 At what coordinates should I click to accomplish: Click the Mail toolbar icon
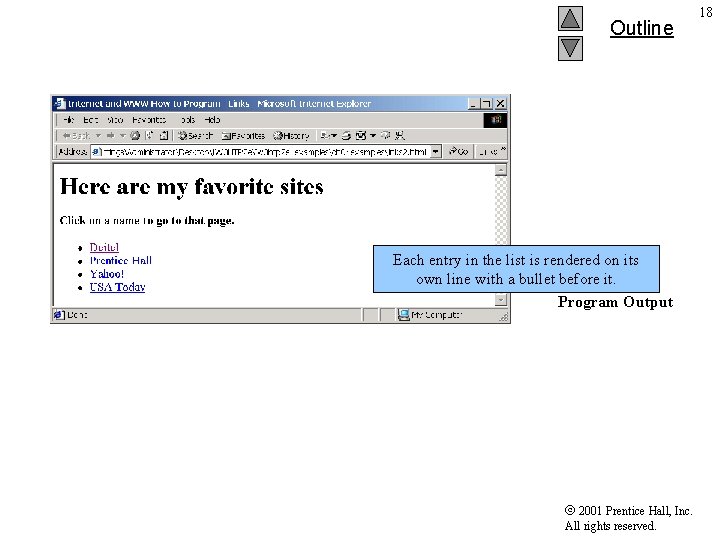click(328, 135)
